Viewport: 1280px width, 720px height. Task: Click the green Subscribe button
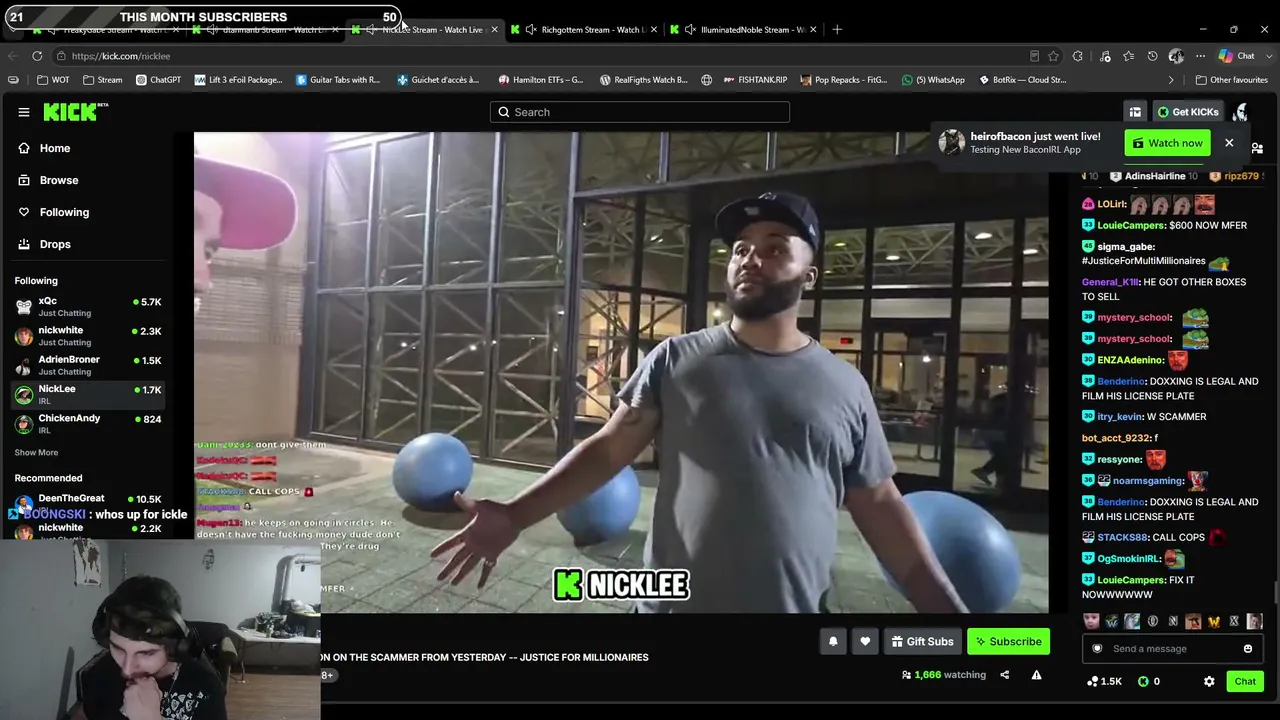(1008, 641)
